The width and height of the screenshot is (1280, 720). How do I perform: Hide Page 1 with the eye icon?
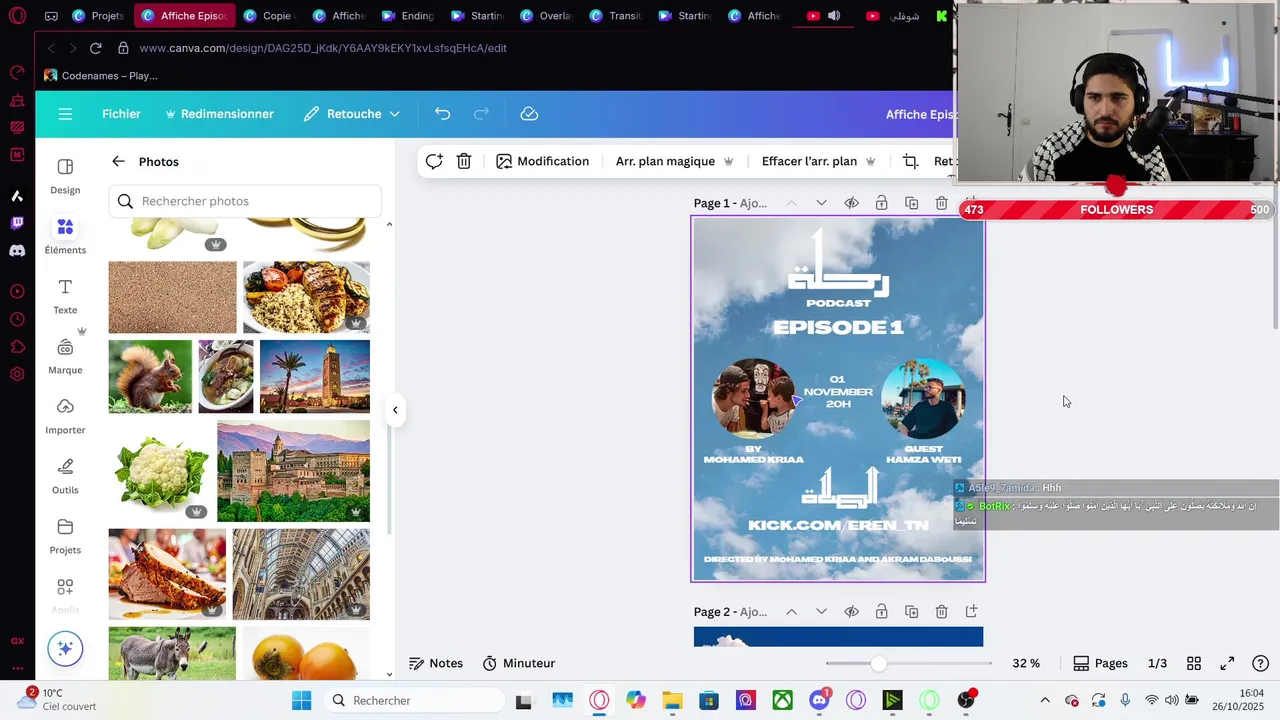pyautogui.click(x=851, y=203)
